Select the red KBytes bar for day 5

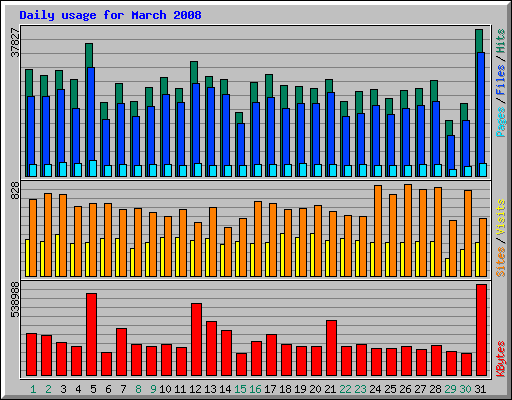click(92, 335)
